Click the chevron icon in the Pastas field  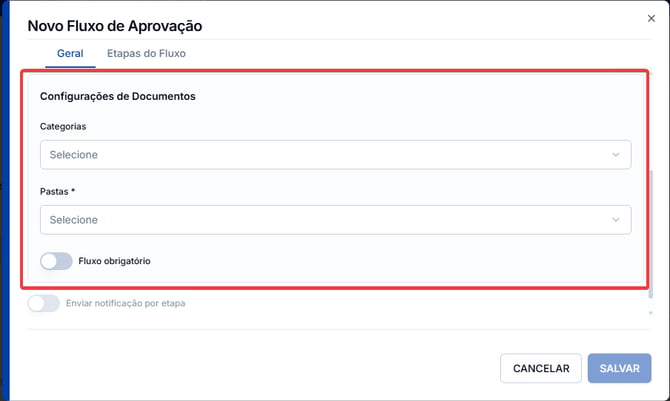point(616,220)
